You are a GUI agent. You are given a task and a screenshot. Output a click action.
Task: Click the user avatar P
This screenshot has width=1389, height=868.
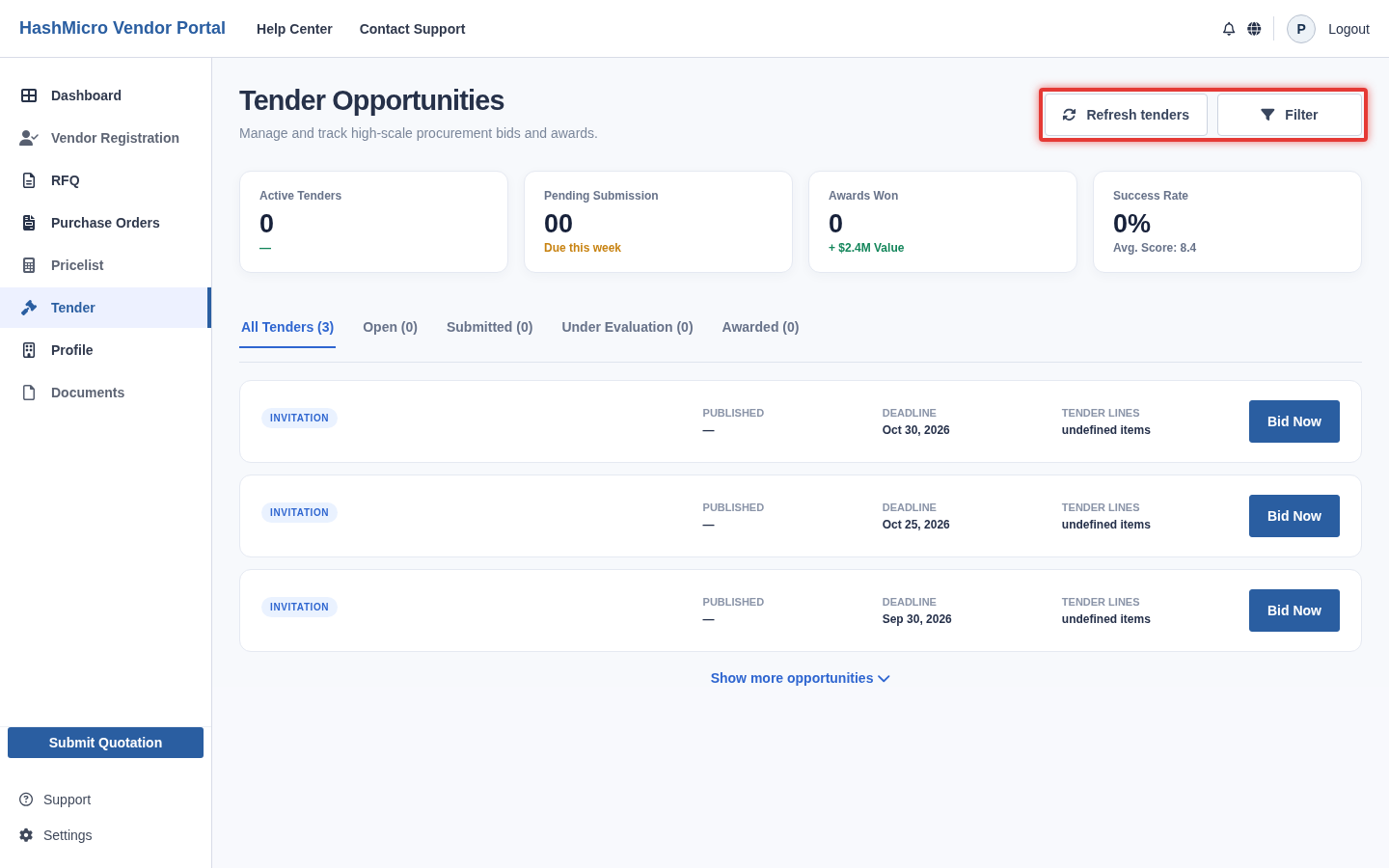(x=1301, y=29)
